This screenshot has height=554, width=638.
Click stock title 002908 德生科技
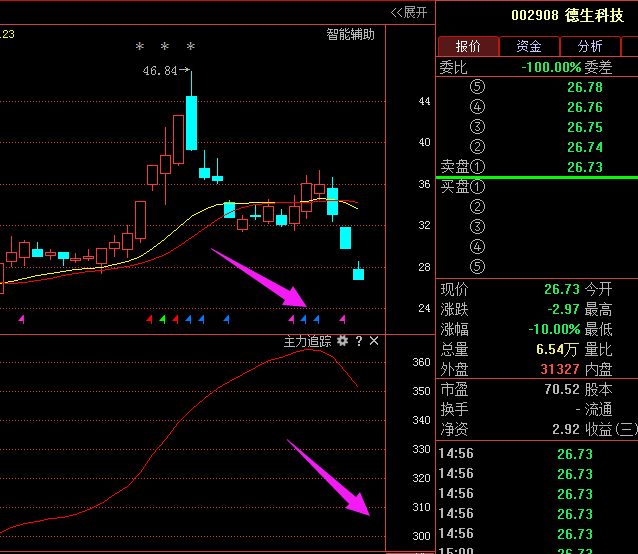click(565, 15)
